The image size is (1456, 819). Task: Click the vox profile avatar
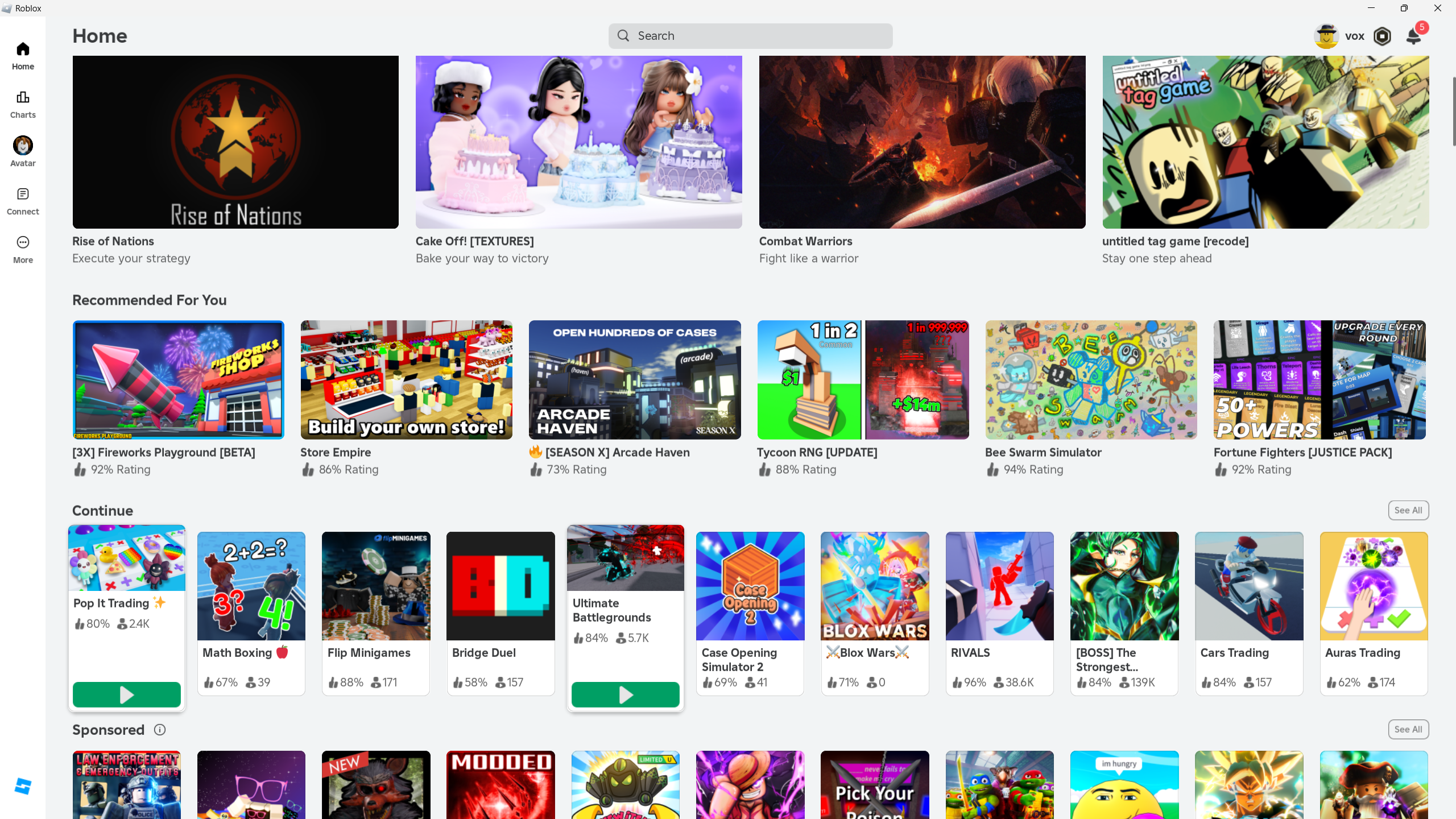coord(1326,36)
